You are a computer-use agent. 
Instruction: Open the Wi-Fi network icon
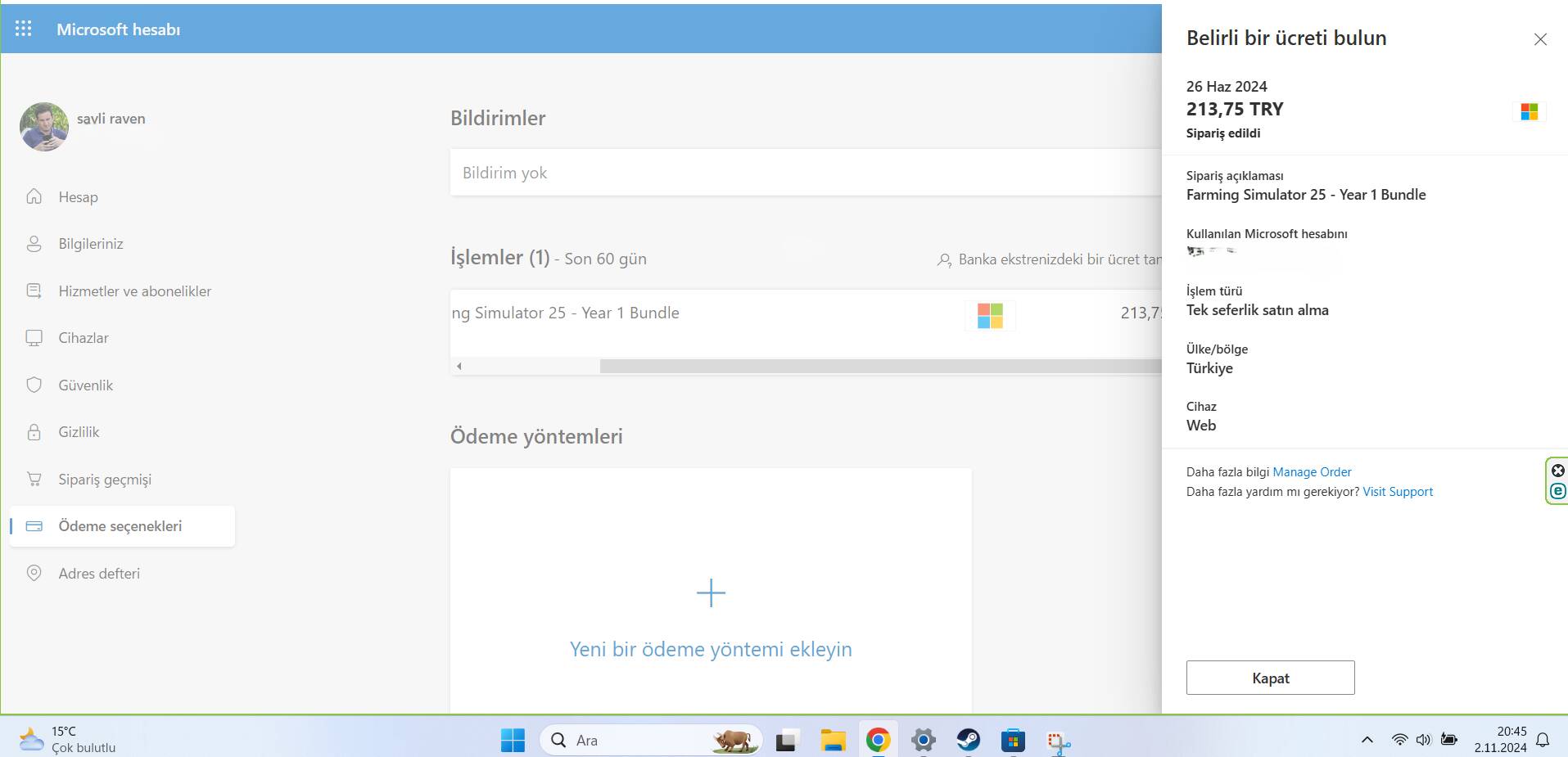pyautogui.click(x=1400, y=740)
